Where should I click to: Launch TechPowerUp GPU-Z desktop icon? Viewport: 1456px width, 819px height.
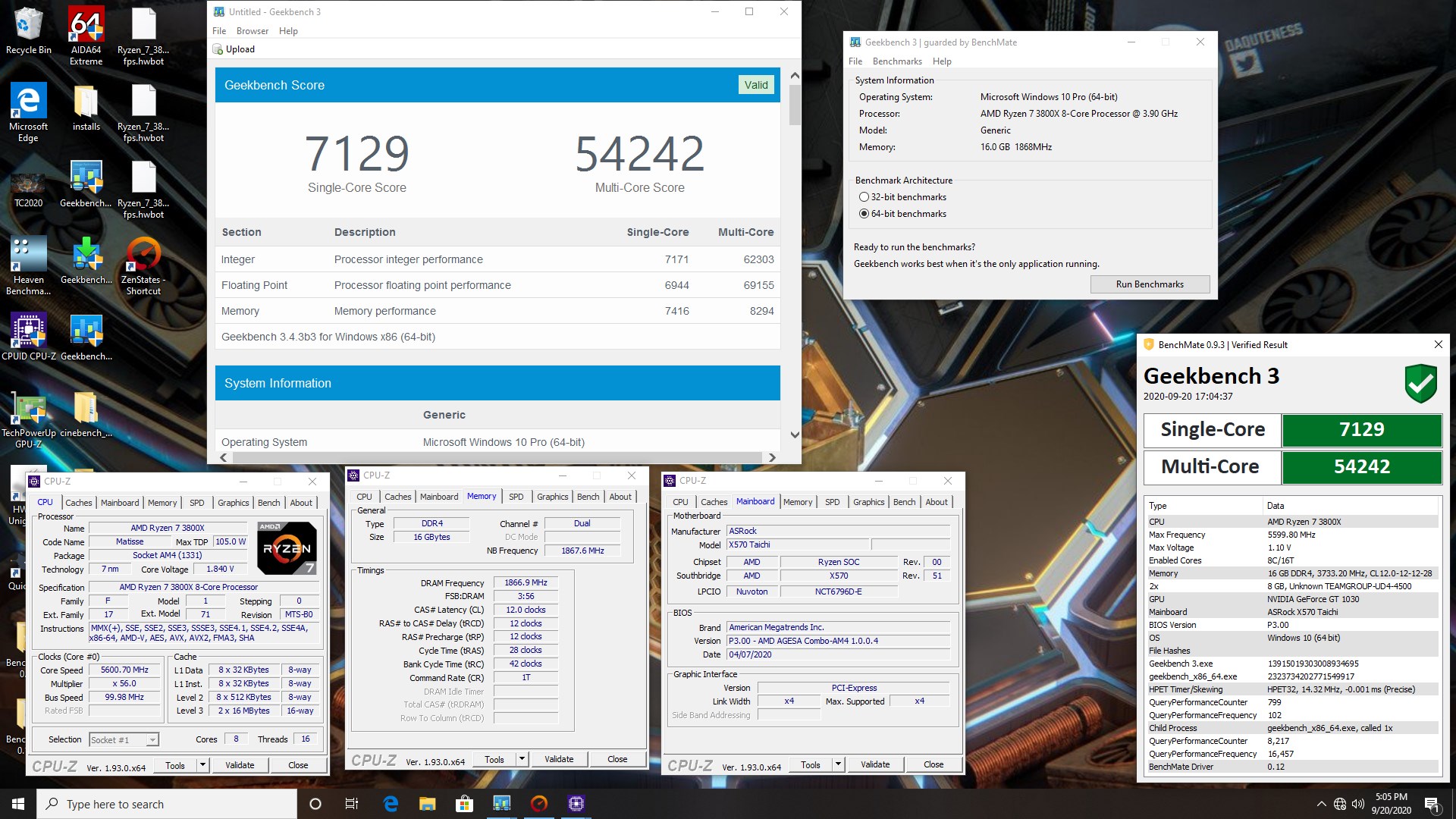pos(28,418)
